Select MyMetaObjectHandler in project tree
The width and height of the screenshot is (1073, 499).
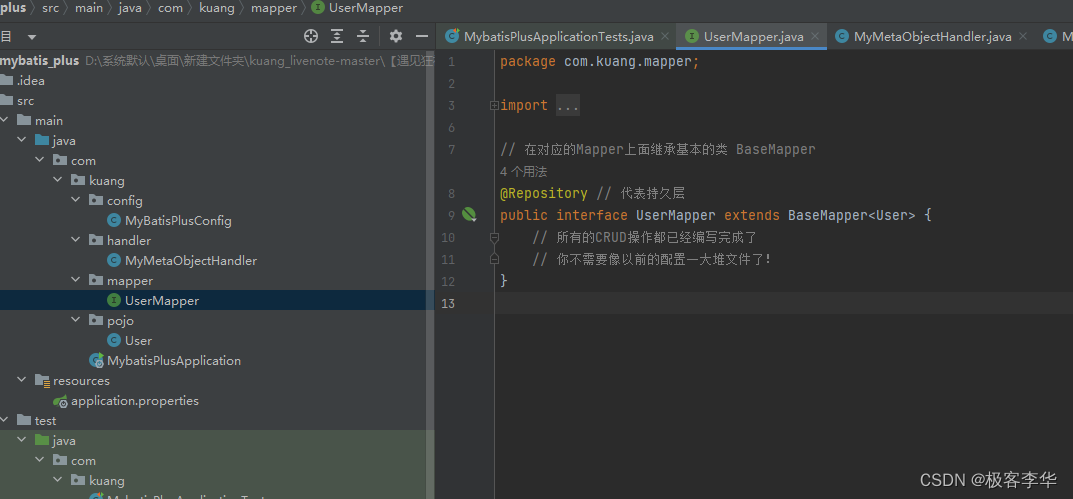[191, 261]
